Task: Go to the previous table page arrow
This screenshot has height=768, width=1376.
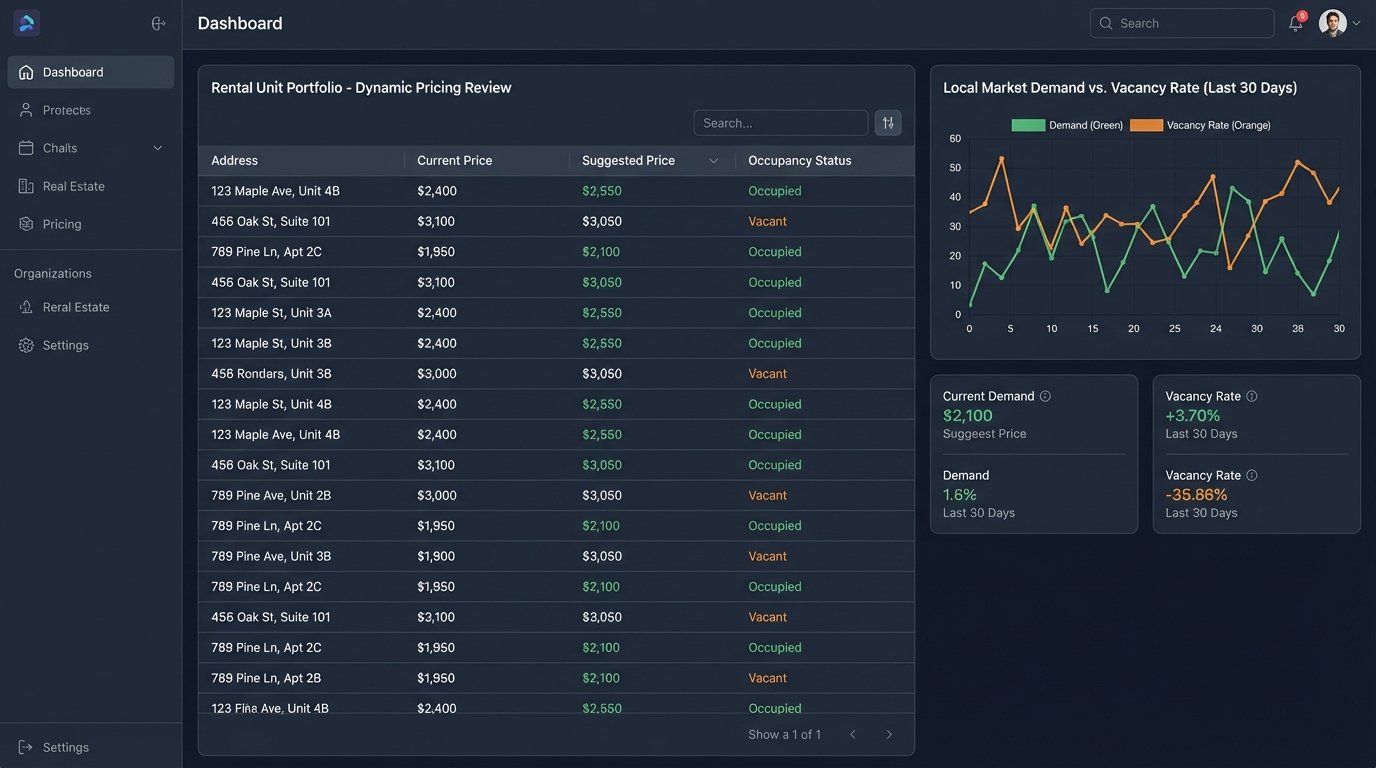Action: coord(853,735)
